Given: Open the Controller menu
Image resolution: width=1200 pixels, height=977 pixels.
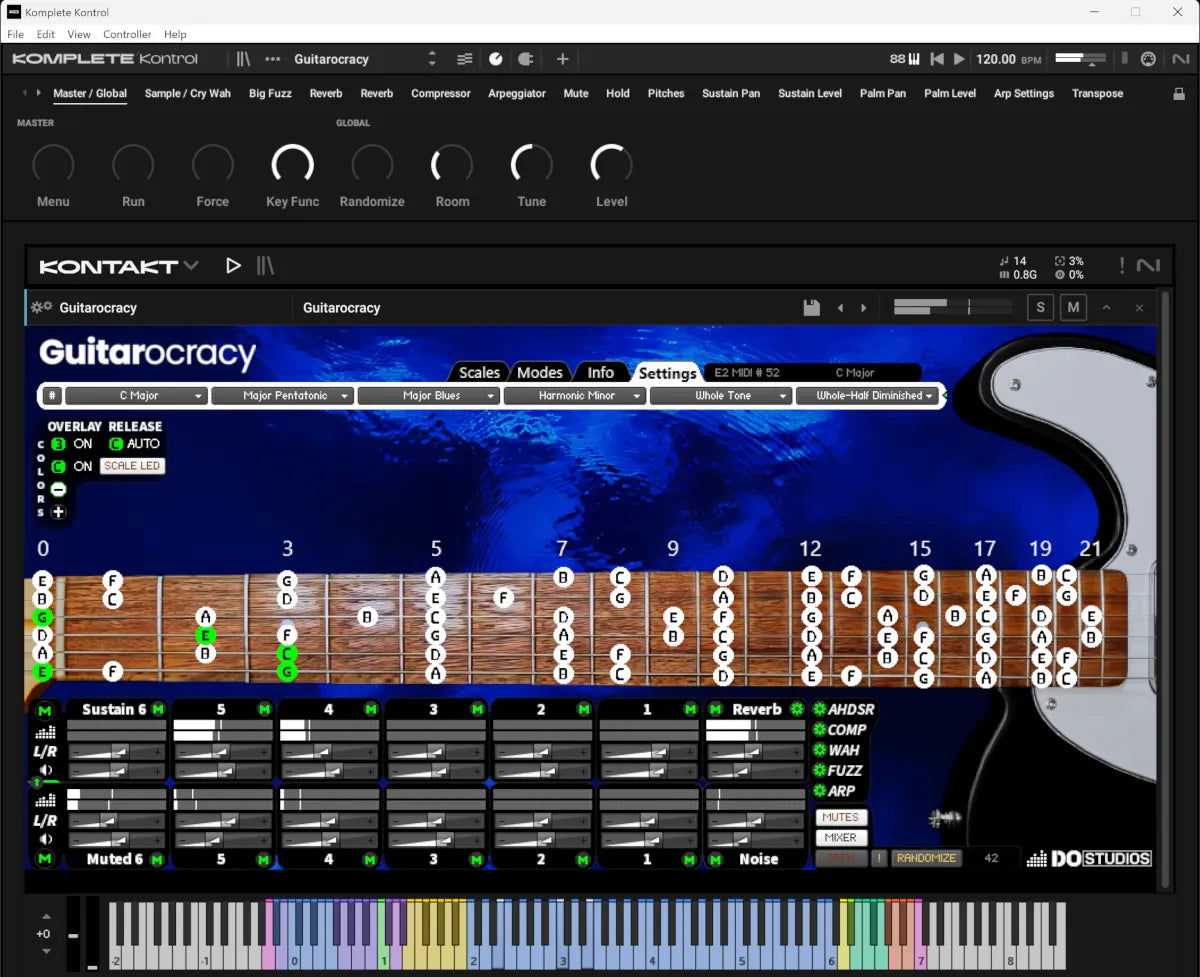Looking at the screenshot, I should tap(127, 34).
